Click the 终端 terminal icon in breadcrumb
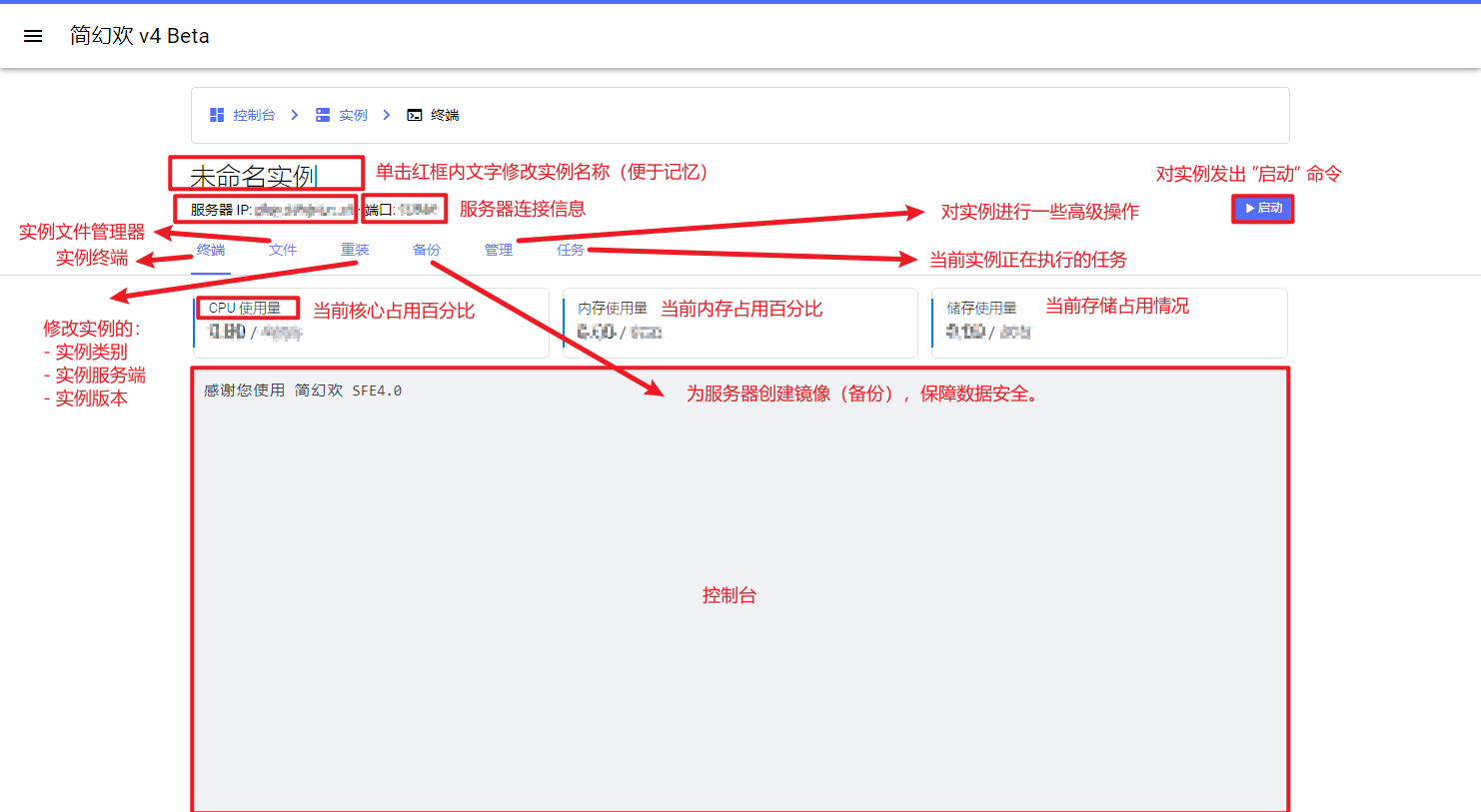The image size is (1481, 812). click(415, 115)
